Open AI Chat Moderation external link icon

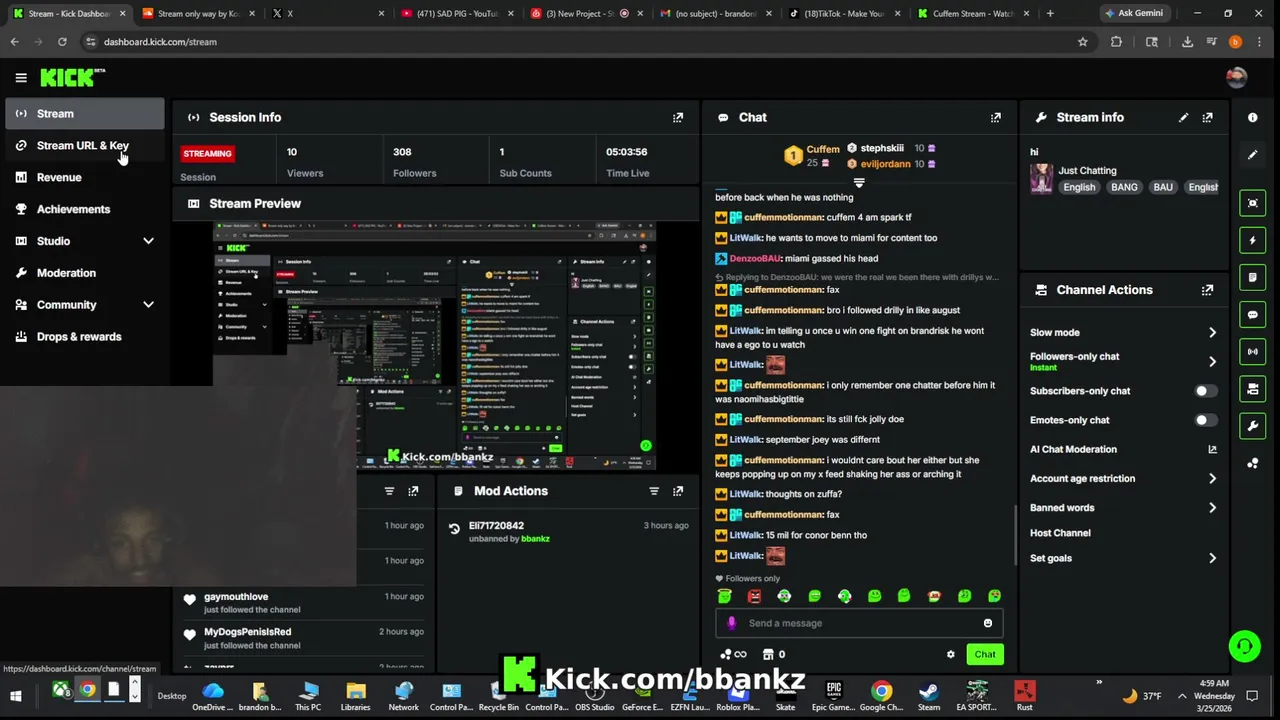pos(1212,449)
